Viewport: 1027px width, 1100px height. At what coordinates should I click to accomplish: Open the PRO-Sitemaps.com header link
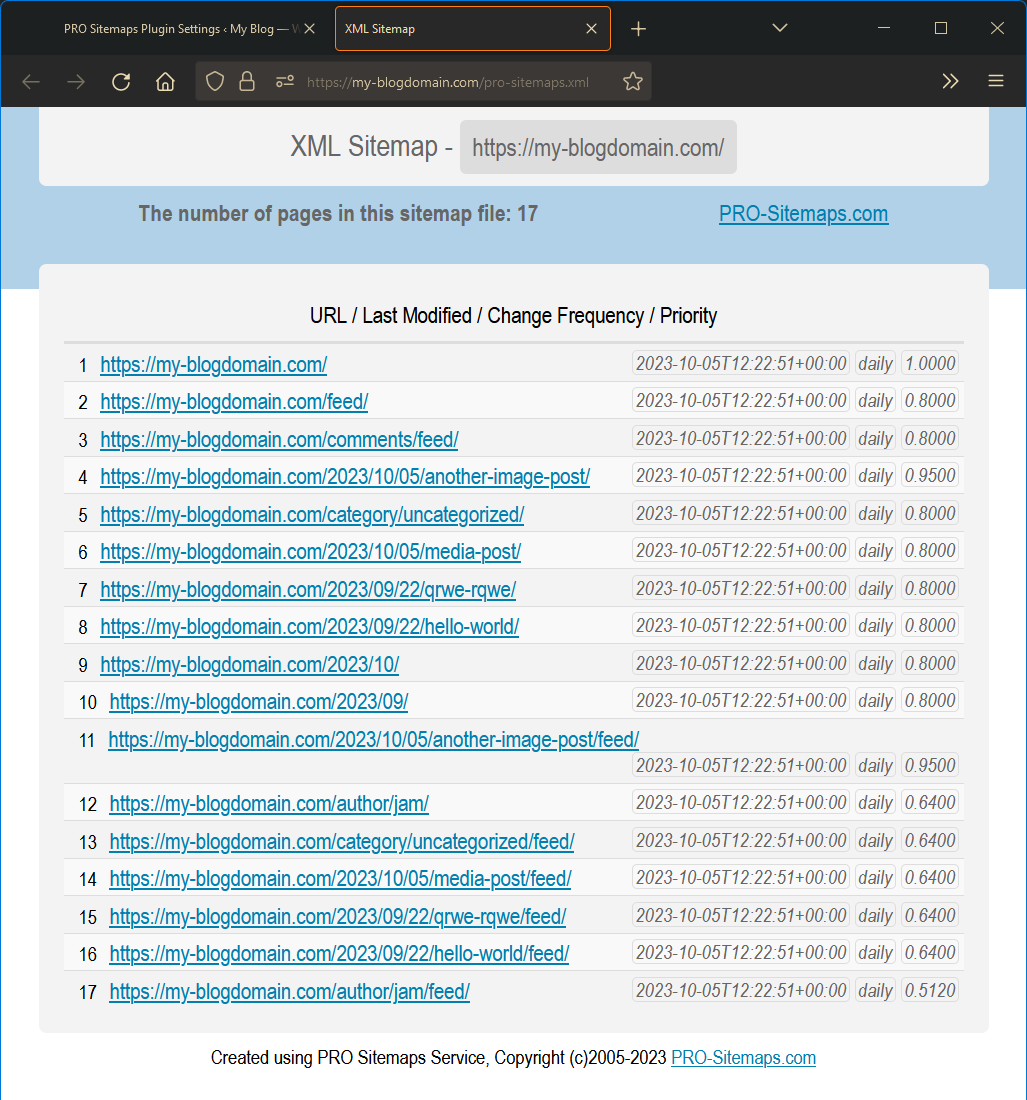[803, 213]
